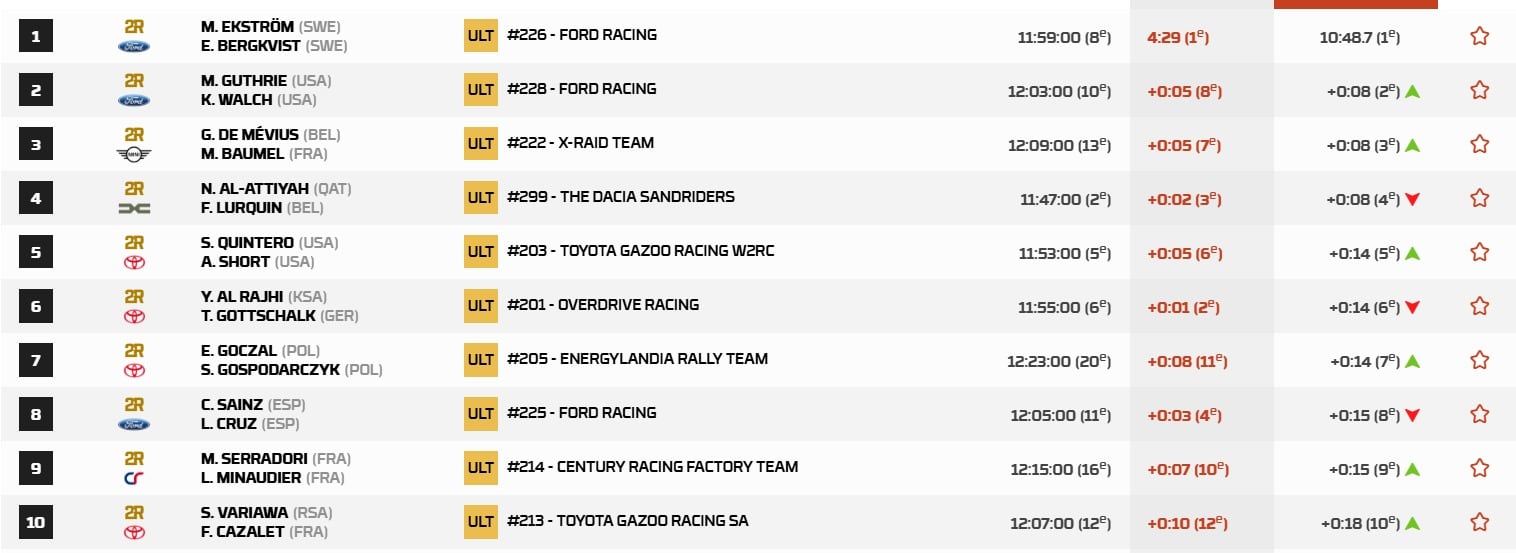The height and width of the screenshot is (553, 1516).
Task: Select #201 - Overdrive Racing team
Action: click(602, 305)
